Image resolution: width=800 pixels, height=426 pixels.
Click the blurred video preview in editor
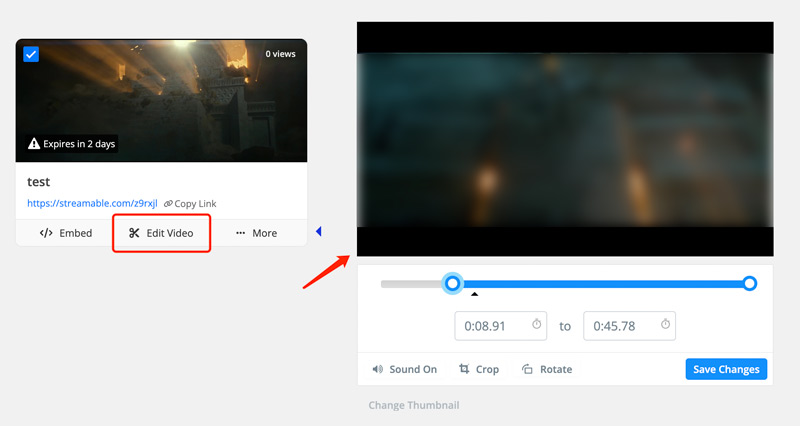[565, 139]
